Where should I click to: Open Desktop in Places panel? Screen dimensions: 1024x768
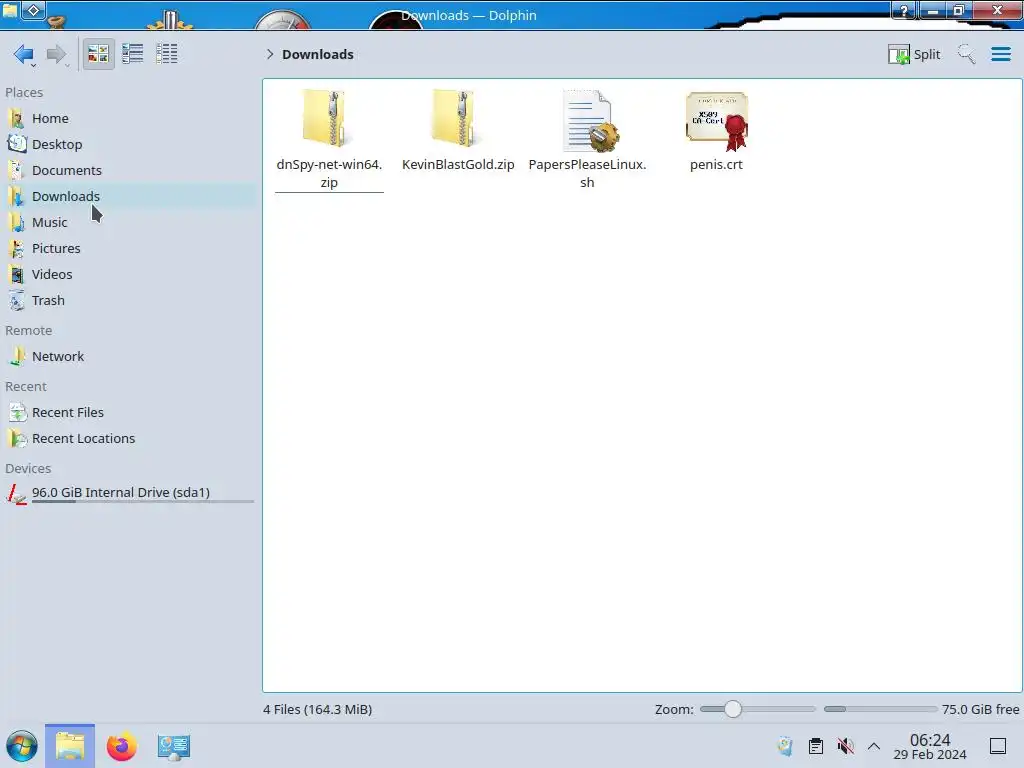pos(129,144)
